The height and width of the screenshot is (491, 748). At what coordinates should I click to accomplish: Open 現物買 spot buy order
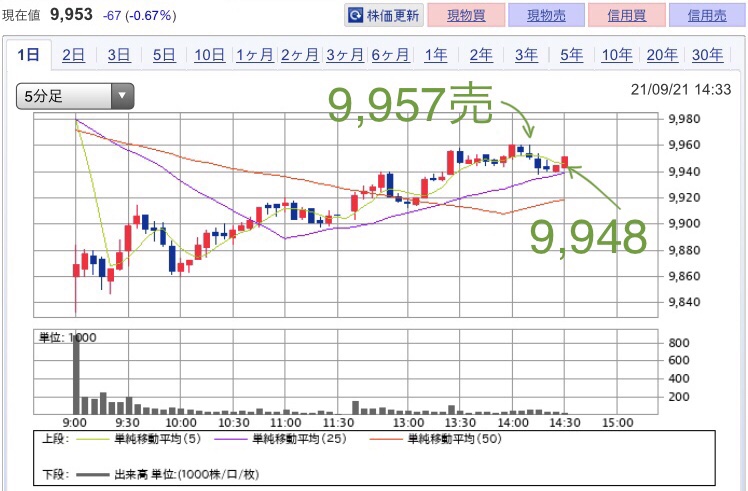tap(466, 16)
